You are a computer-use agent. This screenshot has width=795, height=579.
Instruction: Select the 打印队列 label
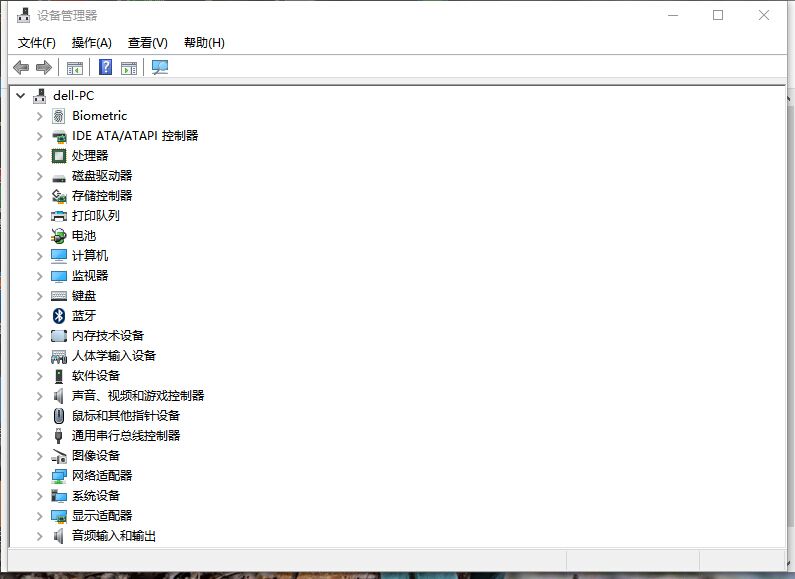pyautogui.click(x=96, y=215)
